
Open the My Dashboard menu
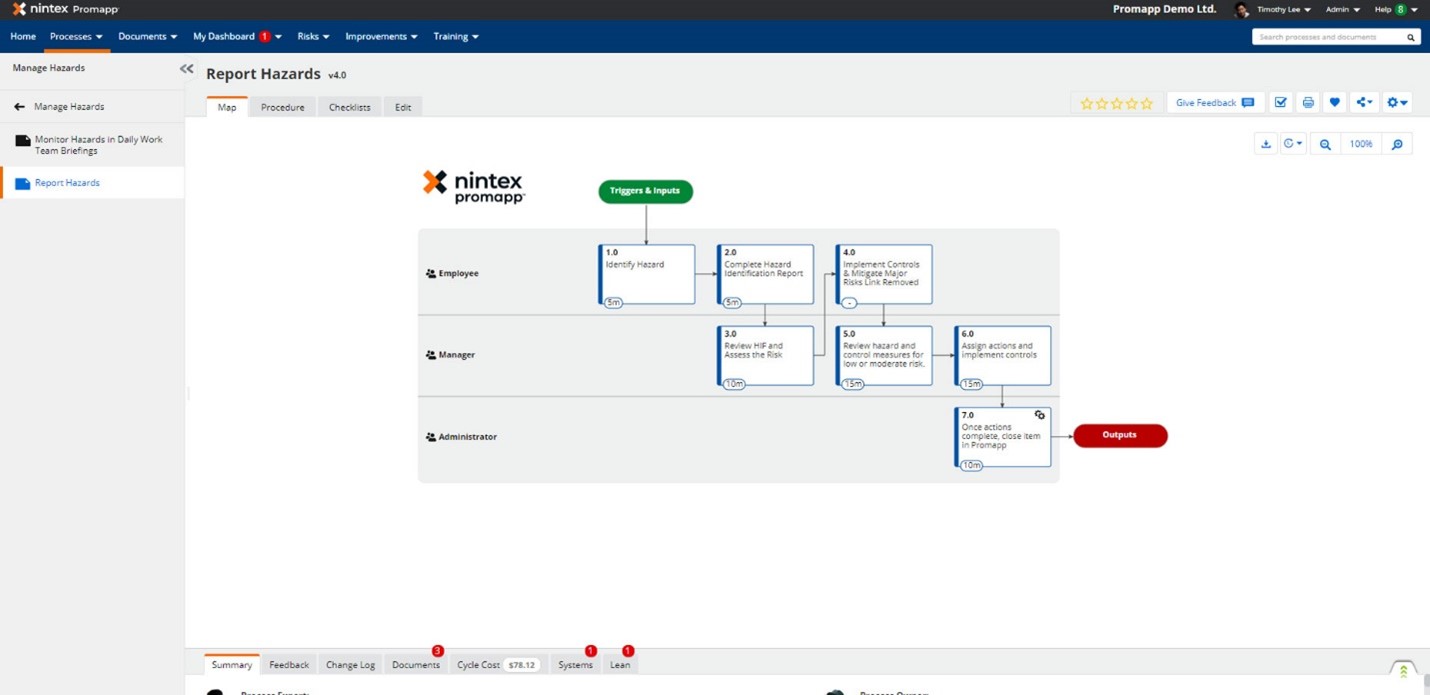point(237,36)
